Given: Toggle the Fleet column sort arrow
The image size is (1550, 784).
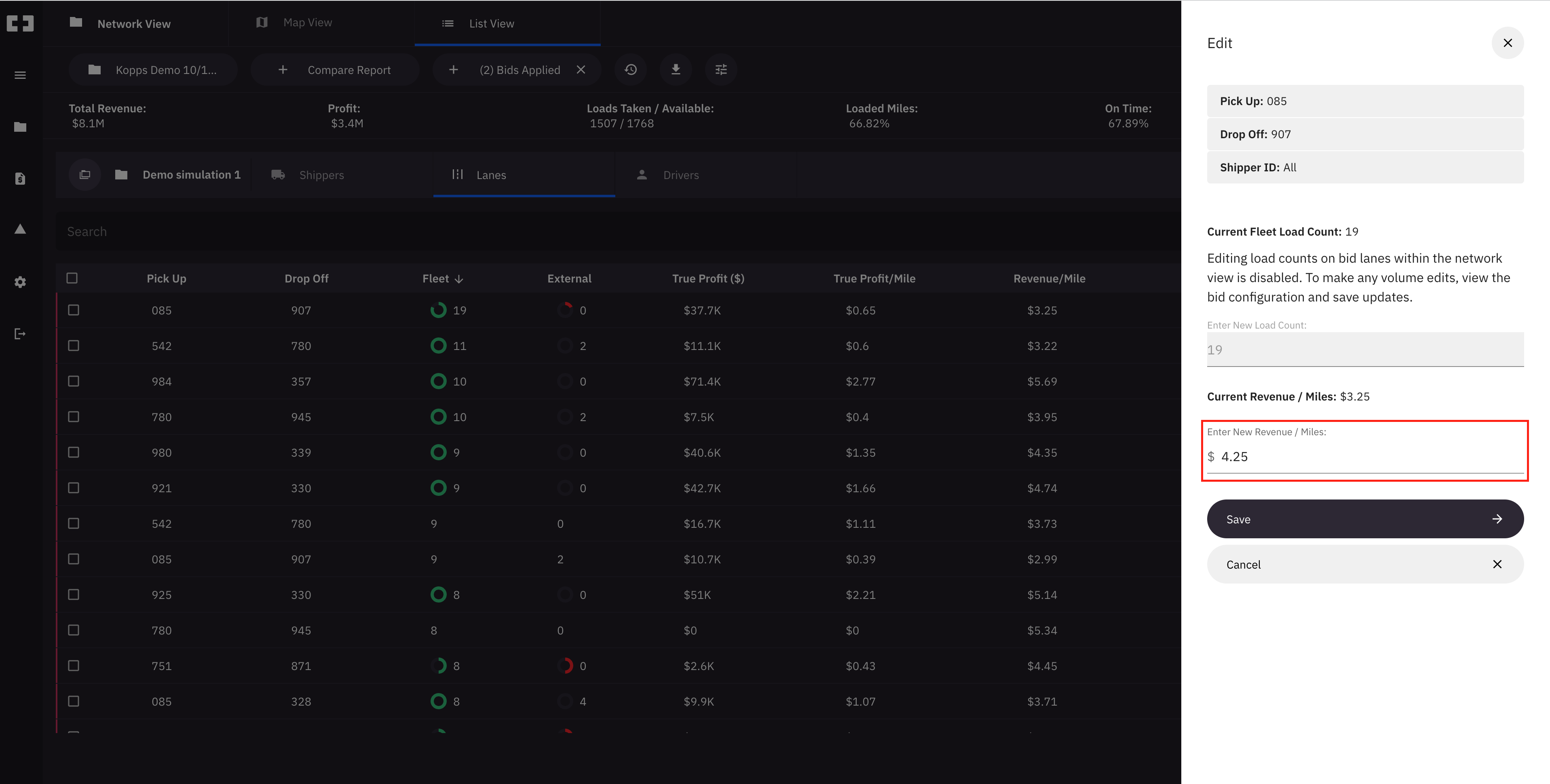Looking at the screenshot, I should click(x=460, y=278).
